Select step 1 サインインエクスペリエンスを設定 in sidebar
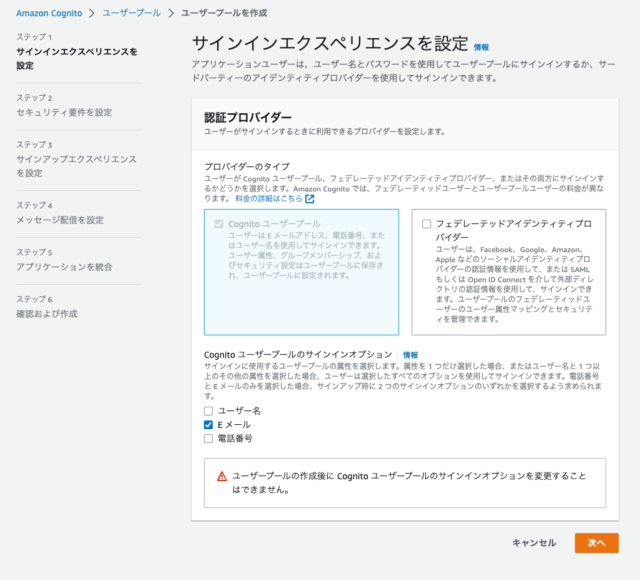 point(77,58)
